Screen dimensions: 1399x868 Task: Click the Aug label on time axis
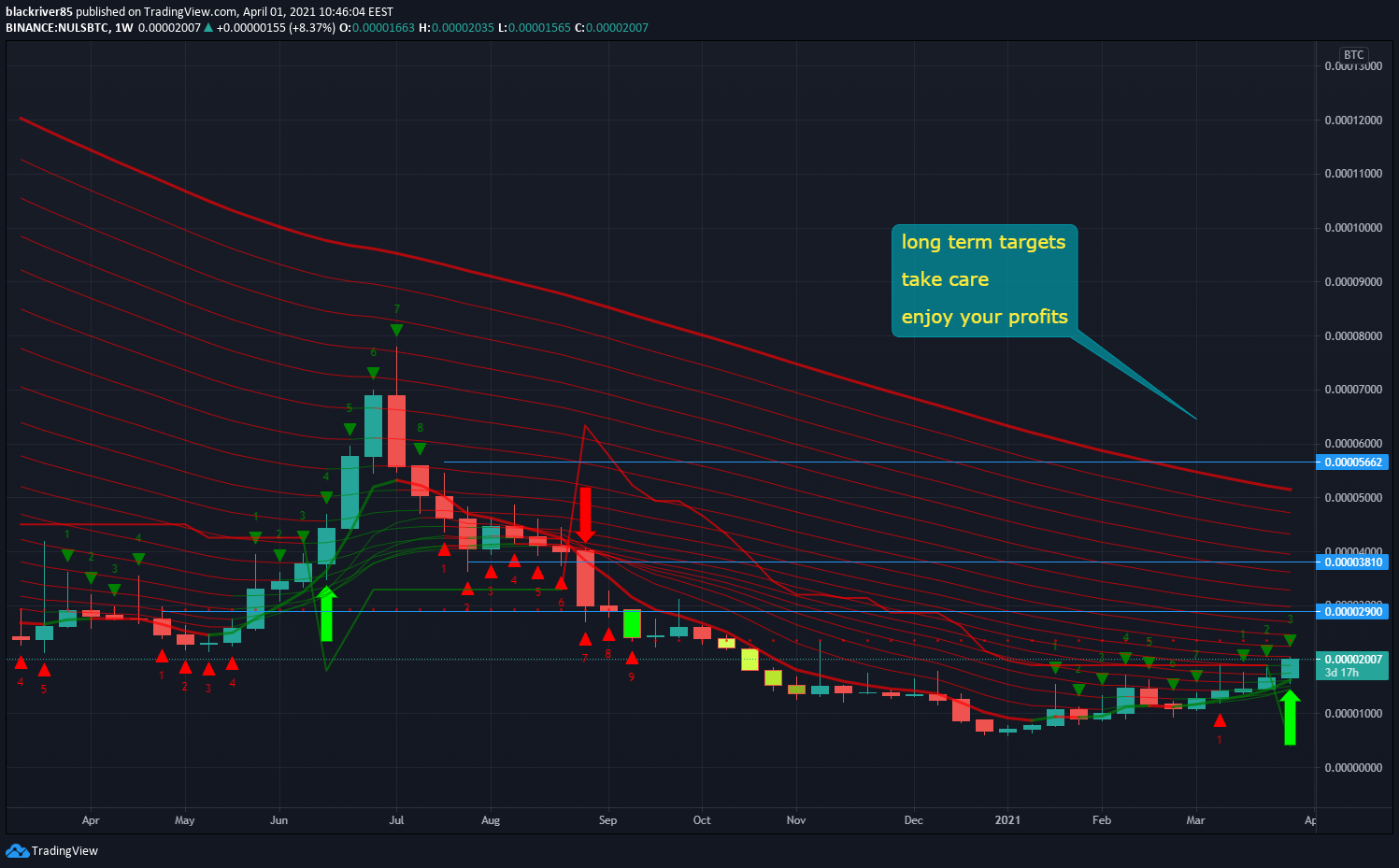pyautogui.click(x=491, y=820)
